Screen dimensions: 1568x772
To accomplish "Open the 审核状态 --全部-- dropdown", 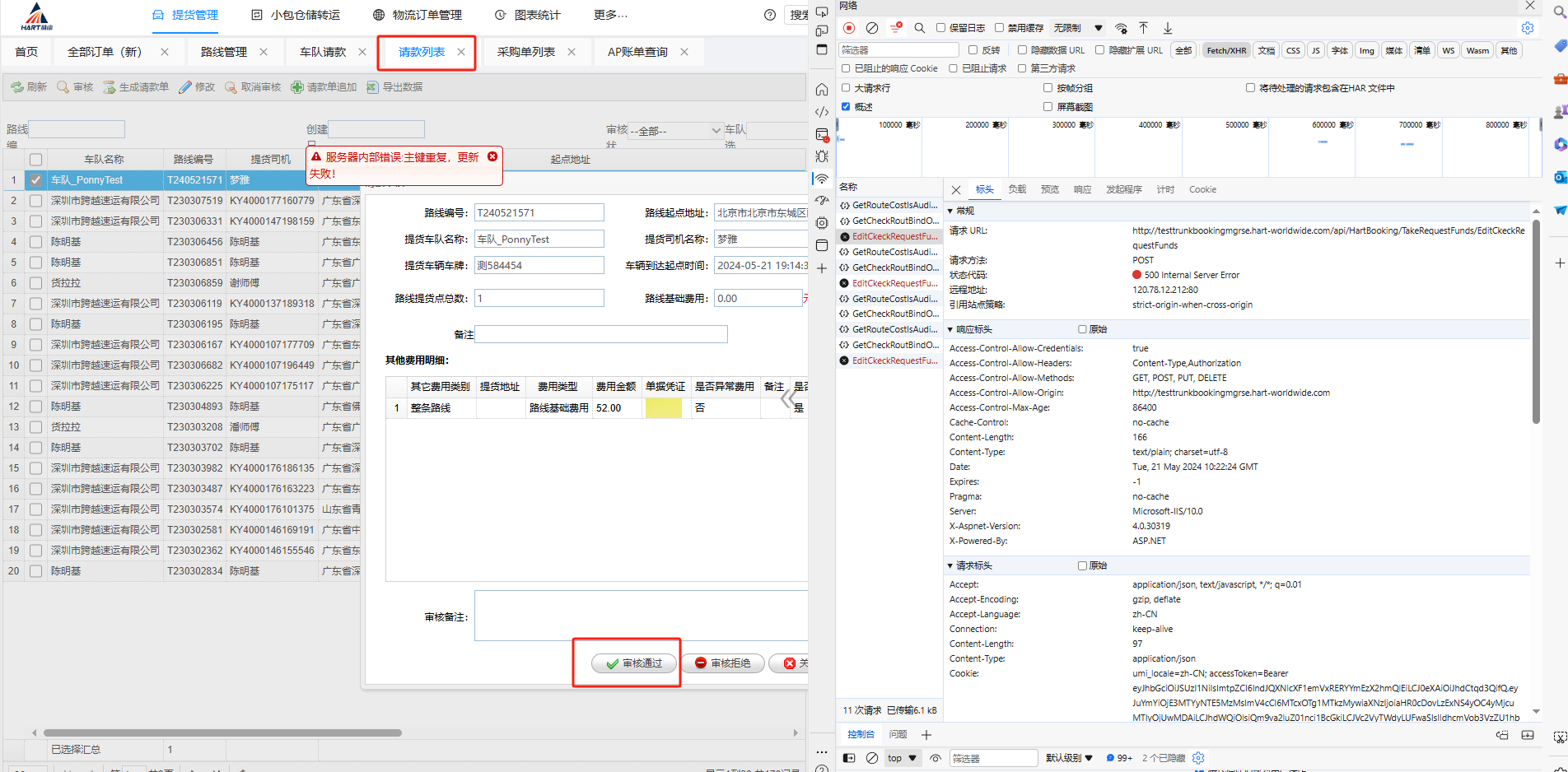I will 675,131.
